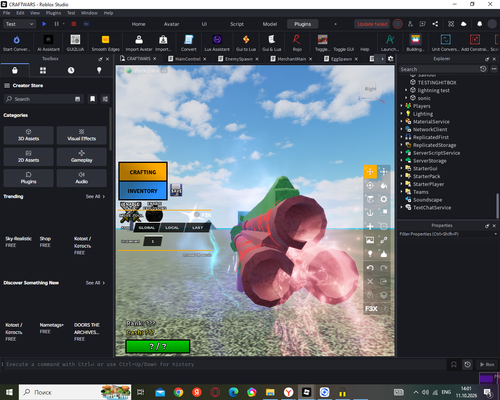Screen dimensions: 500x400
Task: Click the Explorer vertical scrollbar
Action: [x=497, y=205]
